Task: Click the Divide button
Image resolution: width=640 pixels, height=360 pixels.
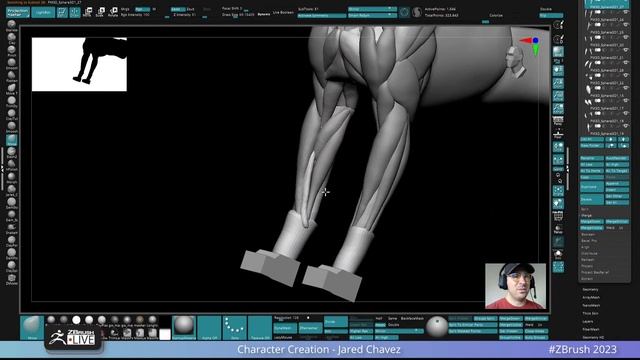Action: tap(336, 322)
